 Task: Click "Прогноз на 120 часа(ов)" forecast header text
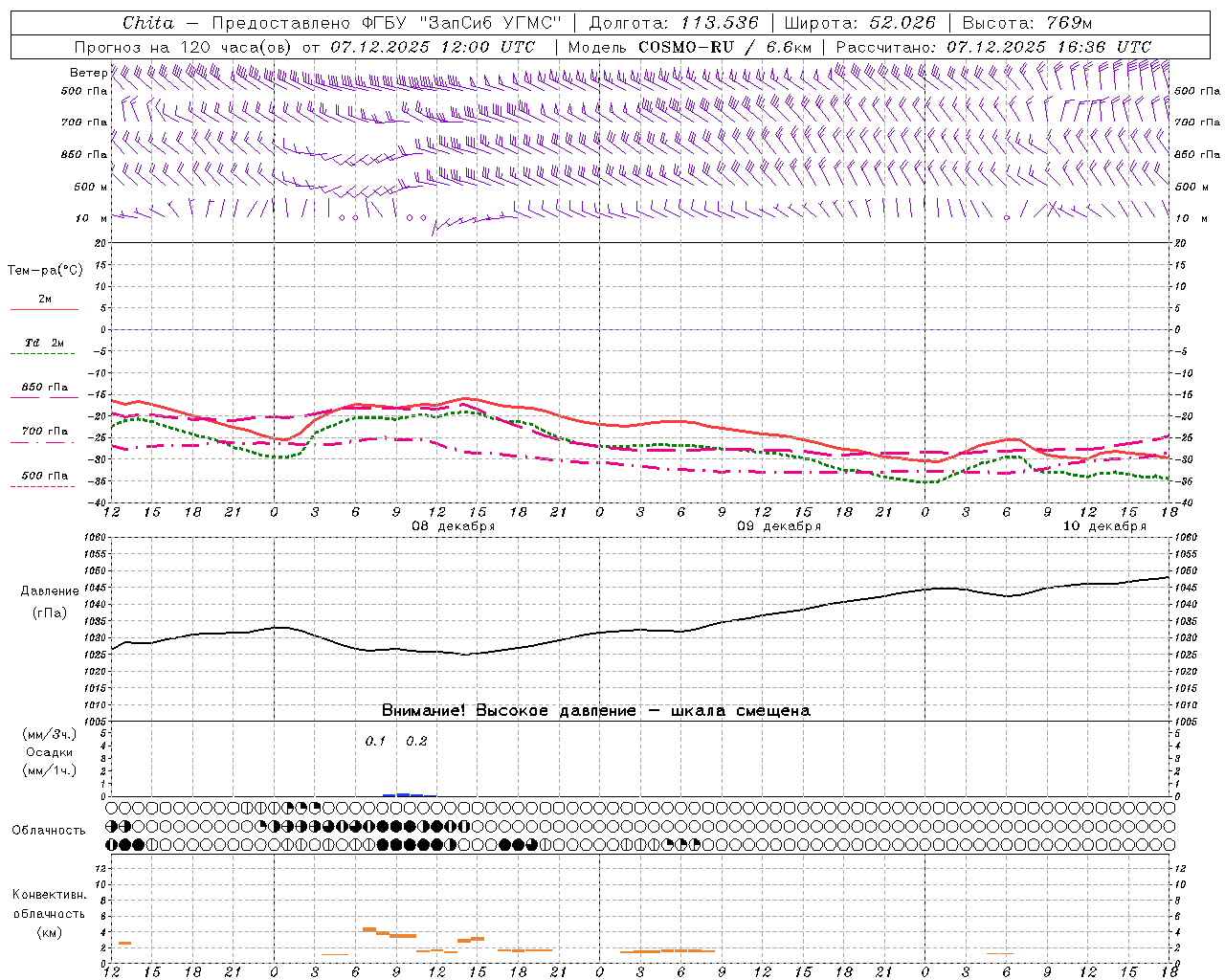click(184, 47)
